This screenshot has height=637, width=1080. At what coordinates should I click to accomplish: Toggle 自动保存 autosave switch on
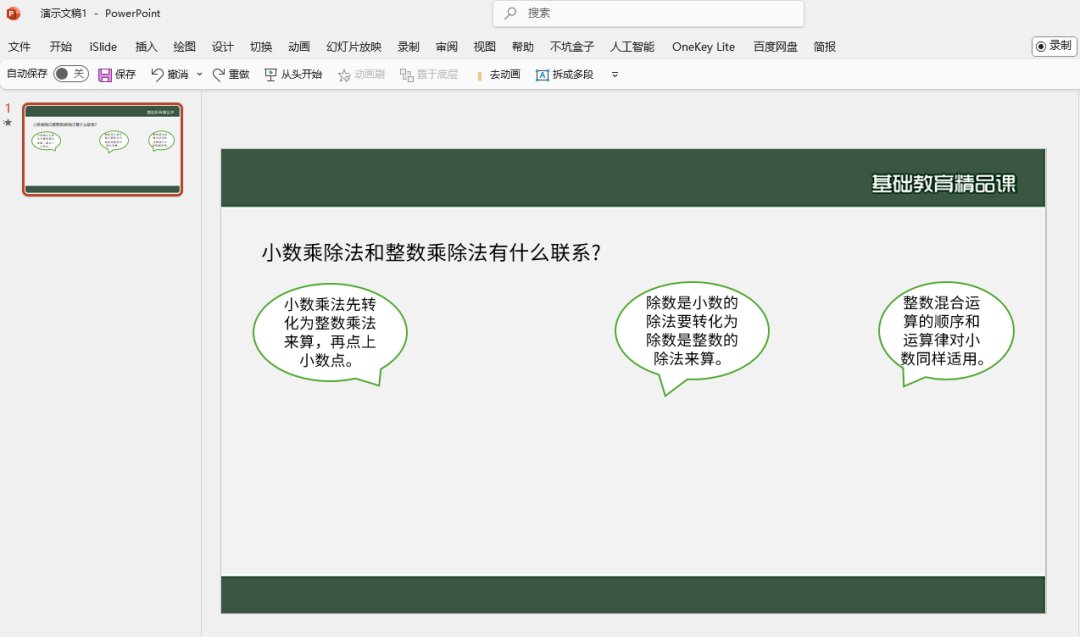pyautogui.click(x=70, y=74)
